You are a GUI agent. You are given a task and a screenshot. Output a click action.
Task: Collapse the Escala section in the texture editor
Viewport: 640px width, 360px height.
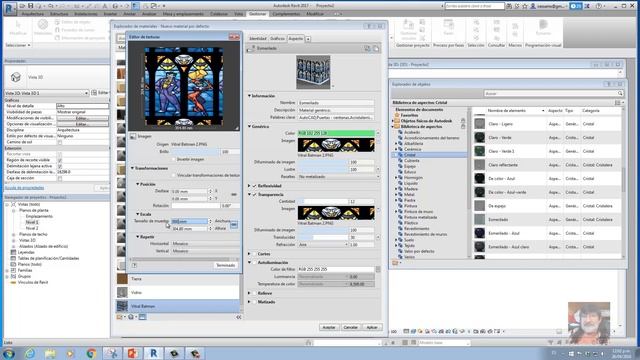(138, 214)
